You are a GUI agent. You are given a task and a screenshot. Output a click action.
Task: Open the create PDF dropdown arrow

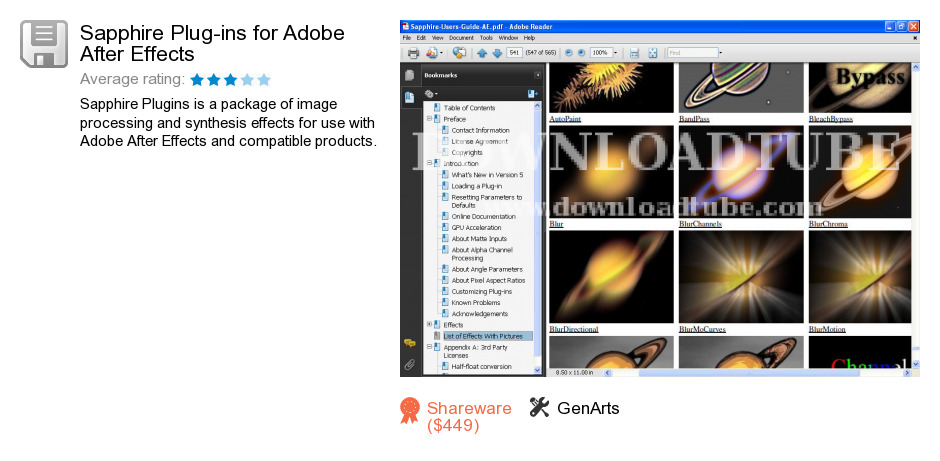(x=441, y=53)
